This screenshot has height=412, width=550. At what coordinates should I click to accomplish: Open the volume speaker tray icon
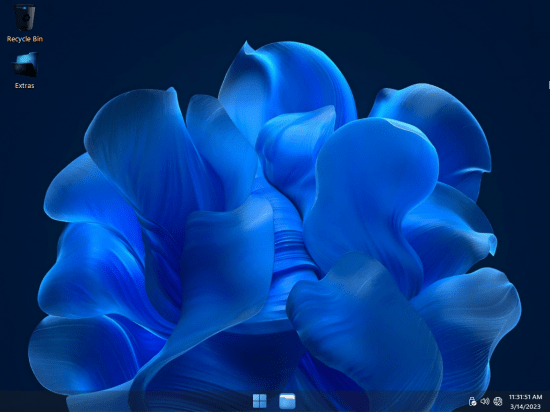[x=485, y=401]
